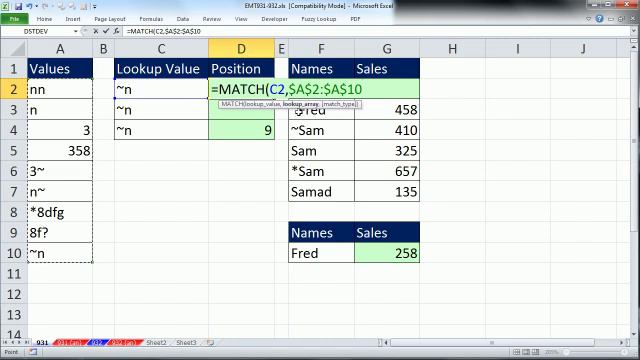Open the File tab
Viewport: 640px width, 360px height.
point(14,19)
